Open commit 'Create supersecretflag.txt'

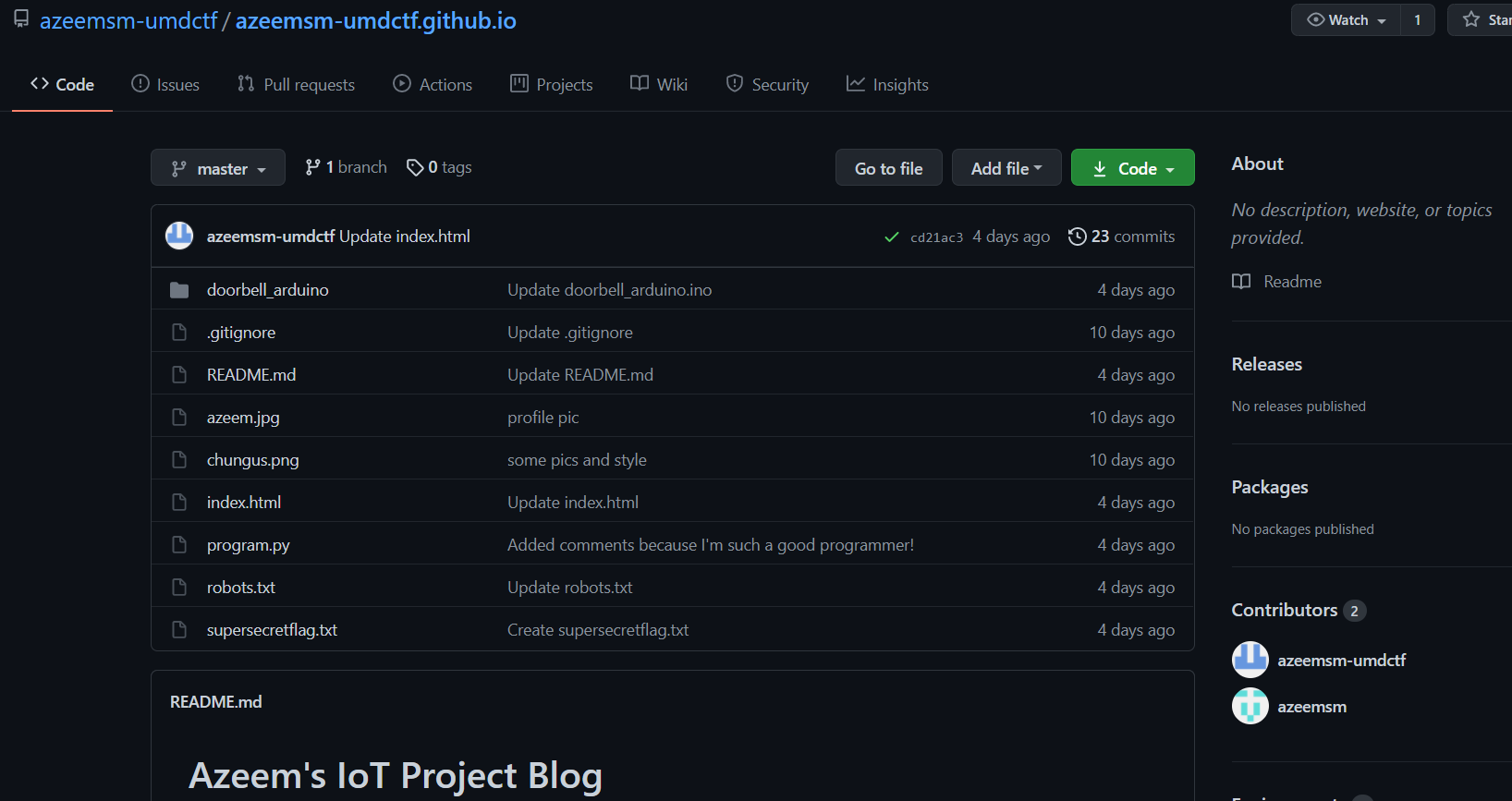pos(598,630)
